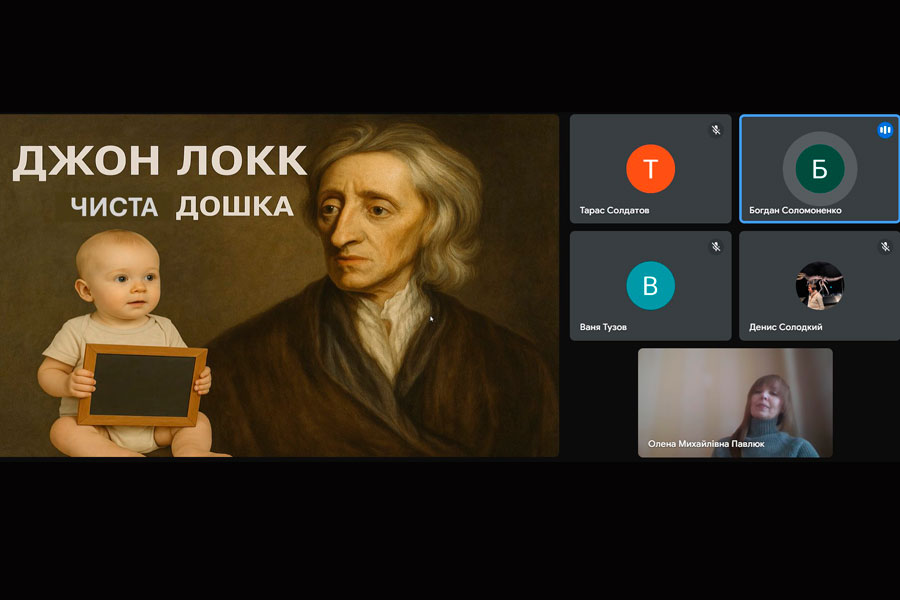Select the orange T avatar of Тарас Солдатов
The image size is (900, 600).
click(650, 168)
